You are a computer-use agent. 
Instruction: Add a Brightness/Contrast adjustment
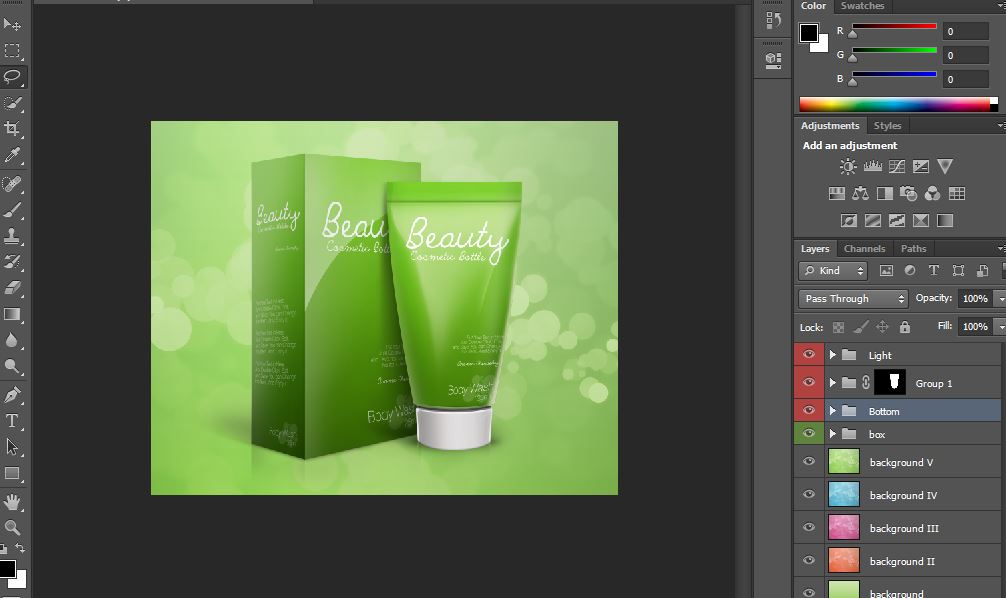(x=848, y=167)
